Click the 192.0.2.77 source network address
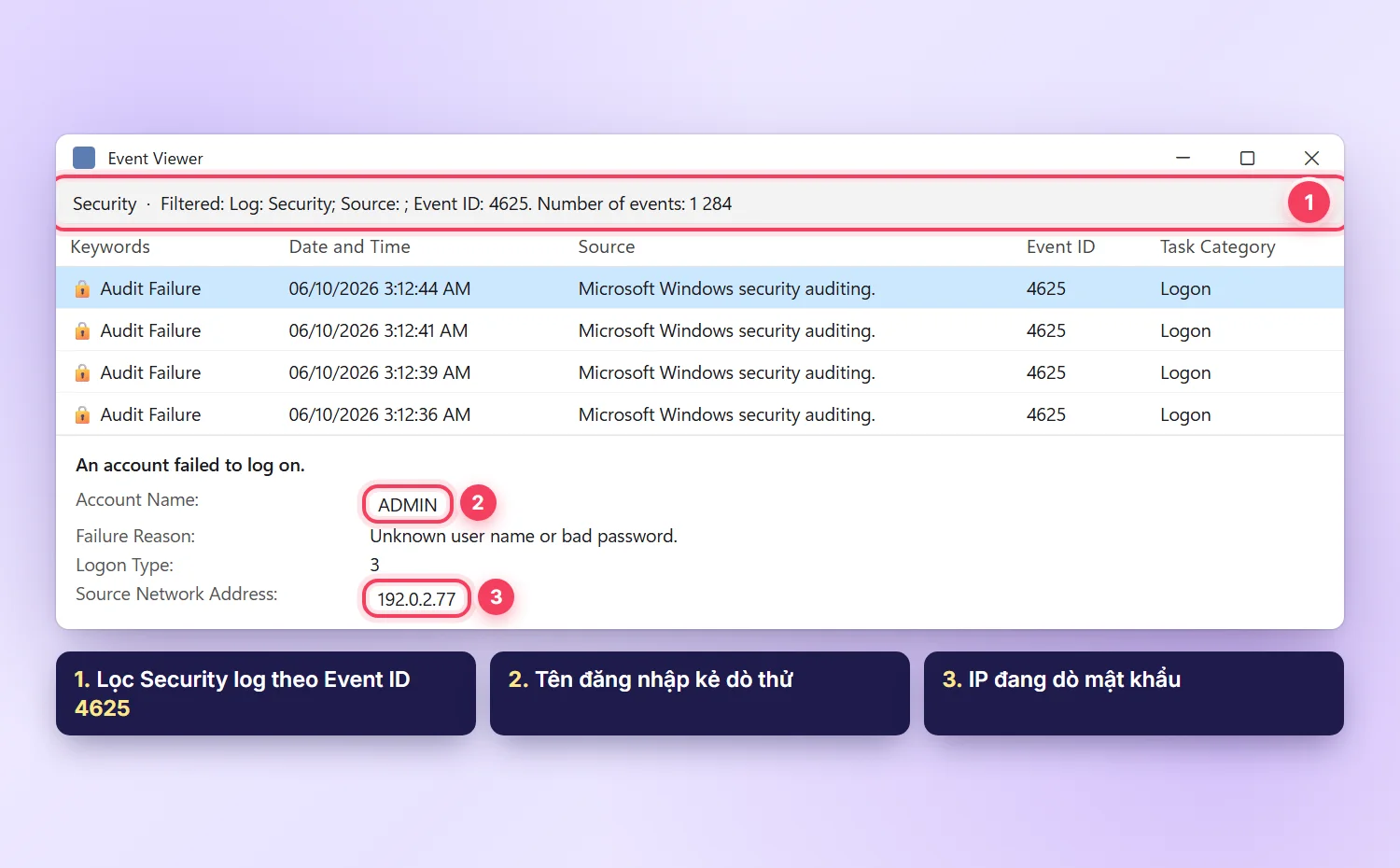 click(416, 599)
